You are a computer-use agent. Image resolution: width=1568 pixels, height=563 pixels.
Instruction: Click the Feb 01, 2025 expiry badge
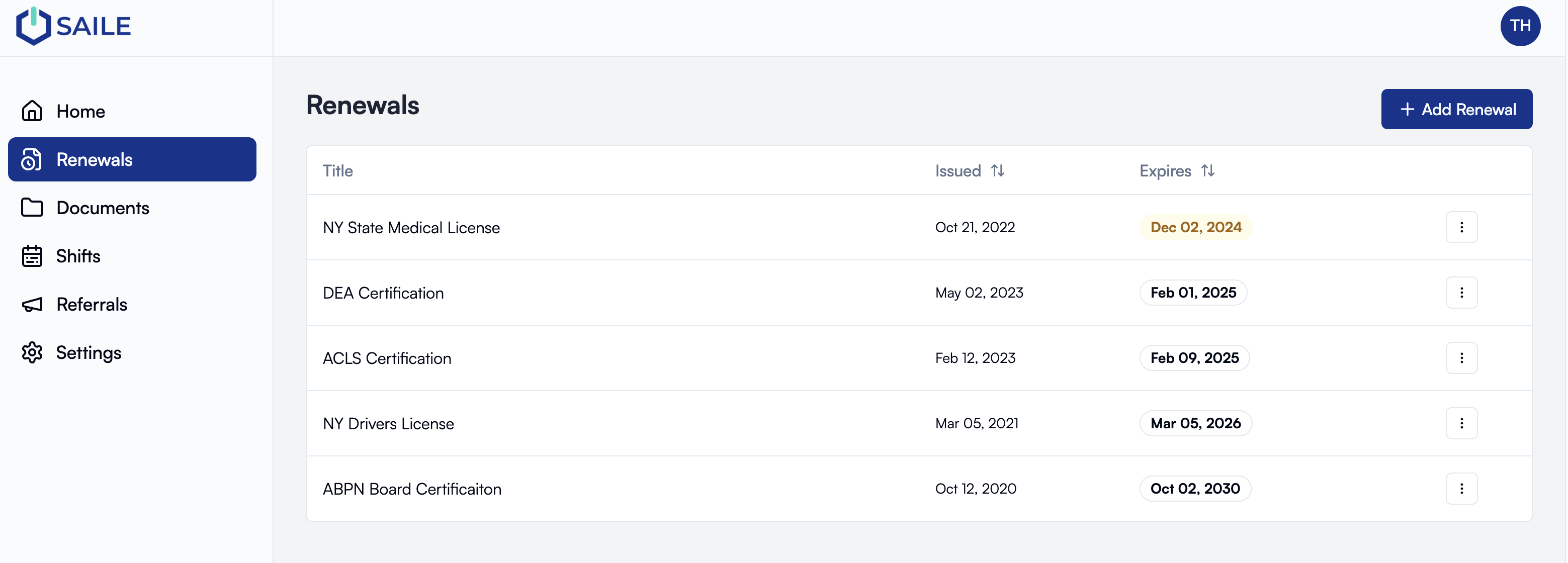point(1192,293)
